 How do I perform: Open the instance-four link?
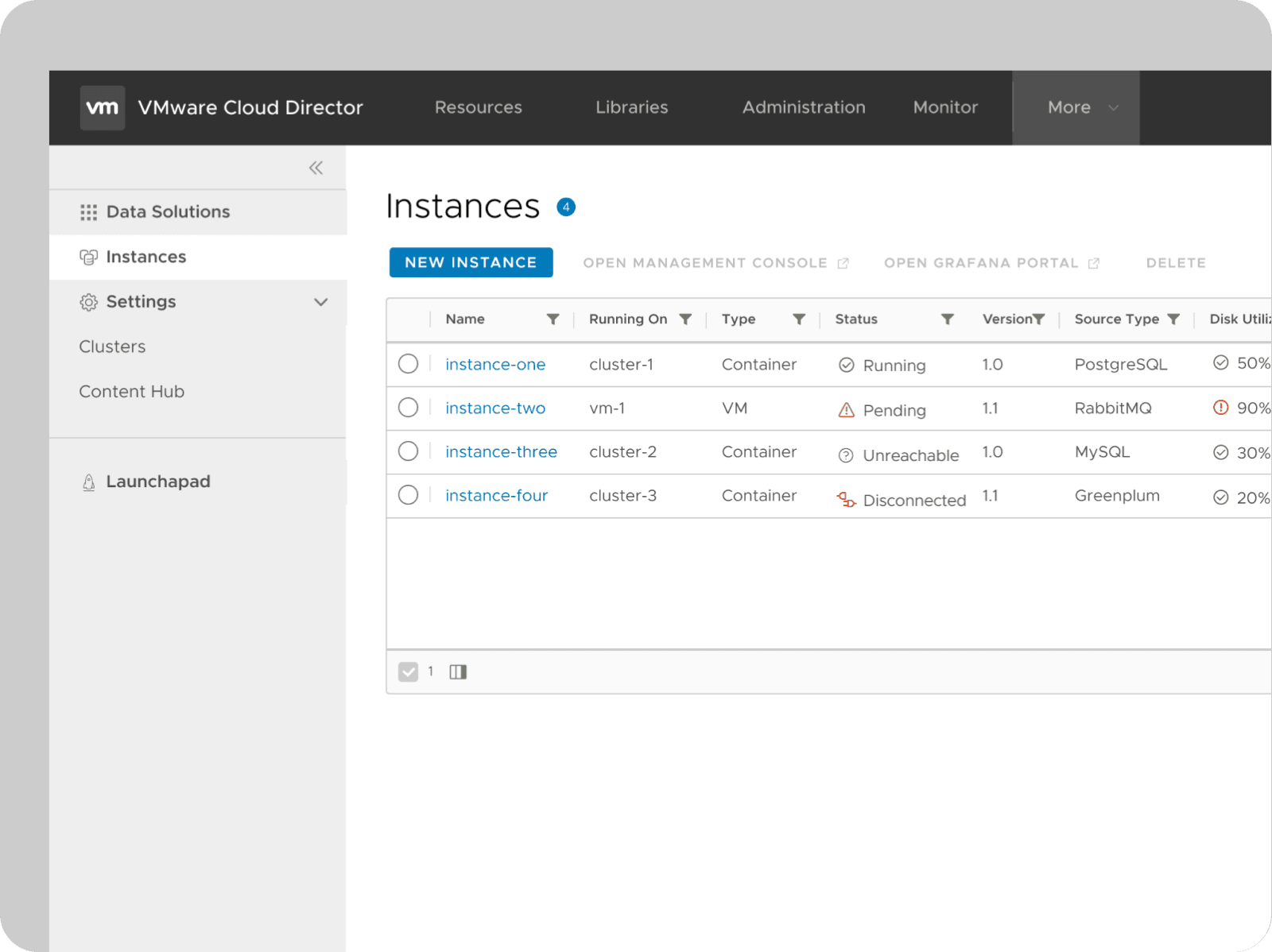[x=497, y=496]
